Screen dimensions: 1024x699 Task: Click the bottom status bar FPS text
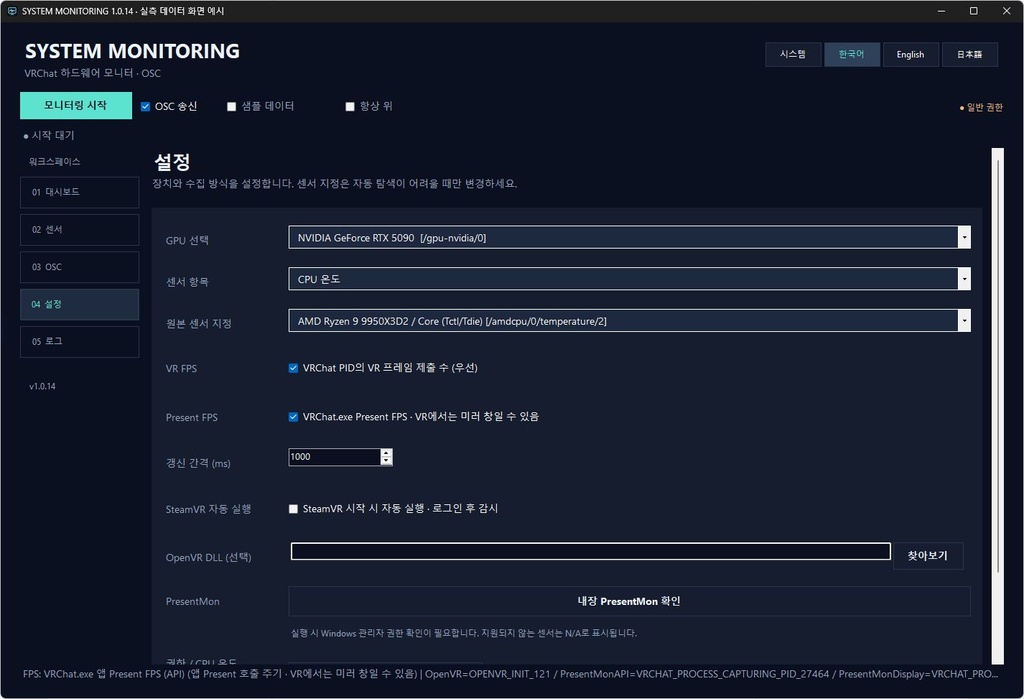tap(510, 674)
